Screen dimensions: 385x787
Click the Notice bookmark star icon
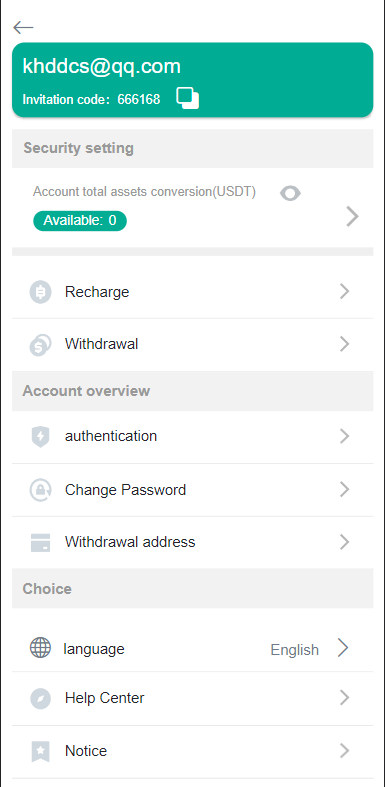click(41, 751)
